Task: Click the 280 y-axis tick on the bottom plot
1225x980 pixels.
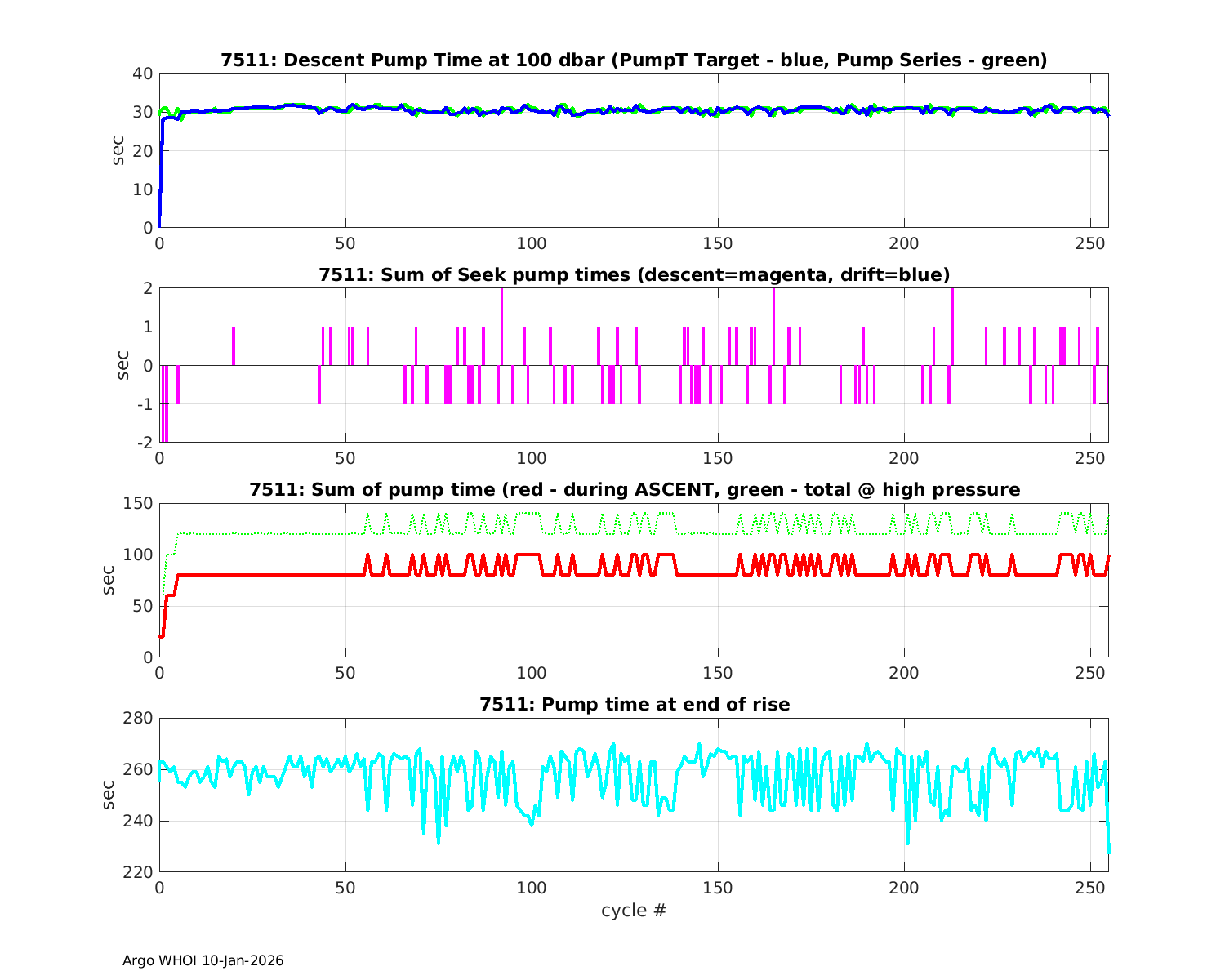Action: [x=138, y=719]
